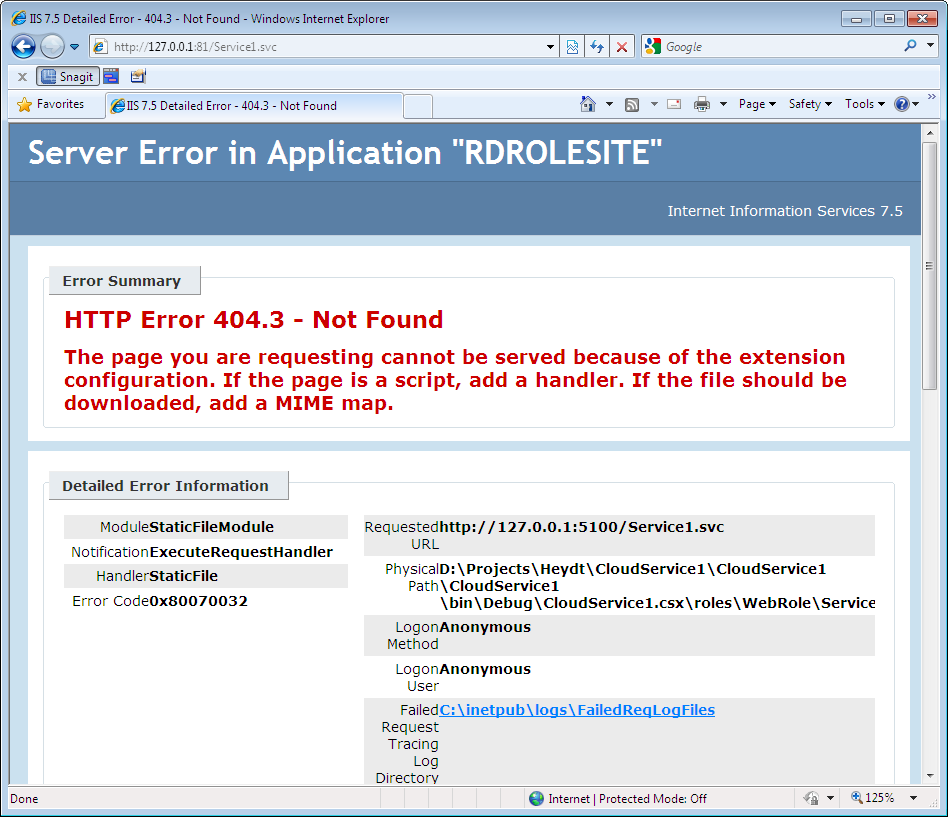Click the last icon on the Snagit toolbar
Screen dimensions: 948x817
point(138,76)
